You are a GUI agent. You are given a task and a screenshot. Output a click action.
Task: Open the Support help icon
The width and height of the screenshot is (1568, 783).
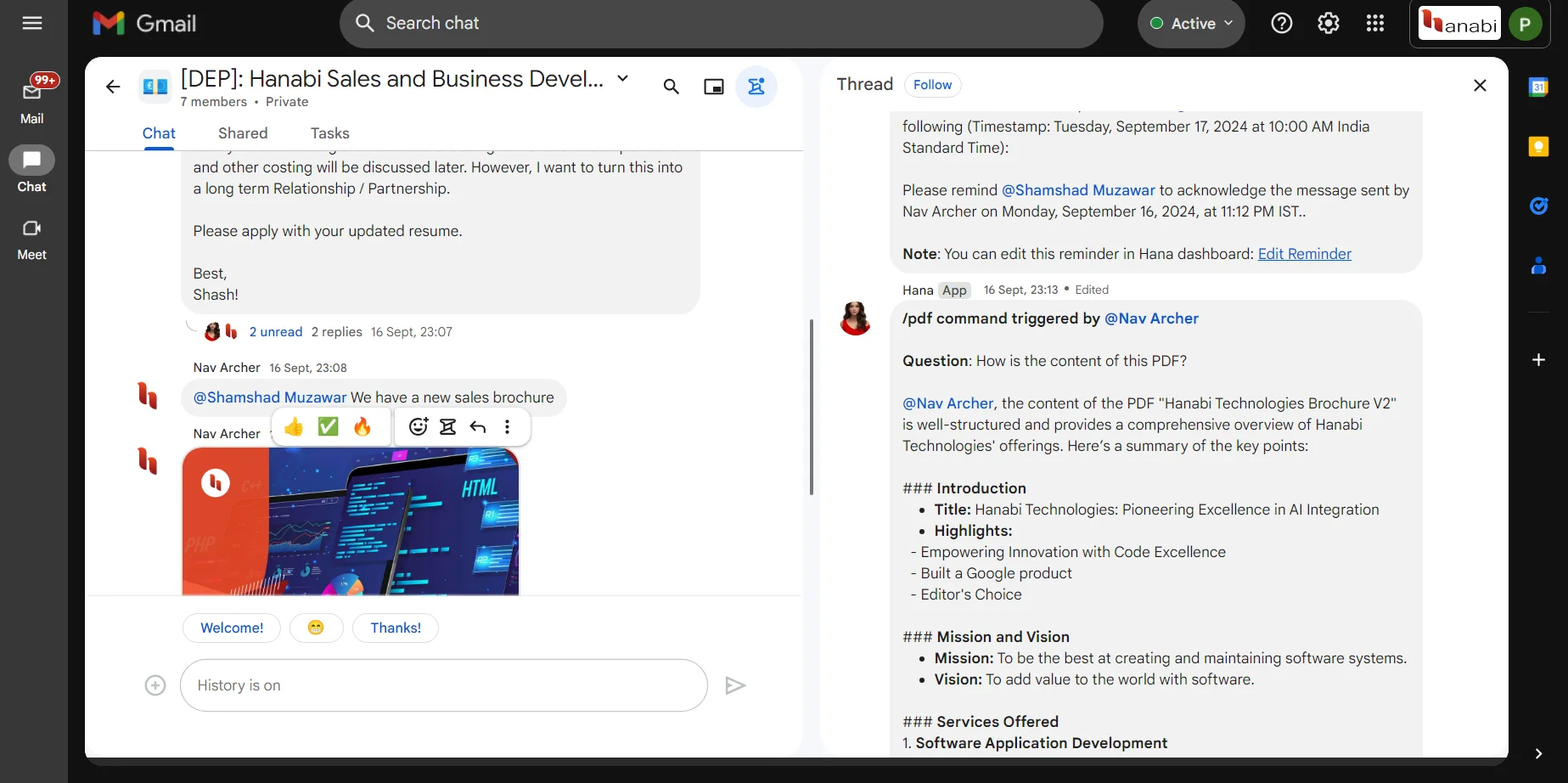[x=1282, y=23]
